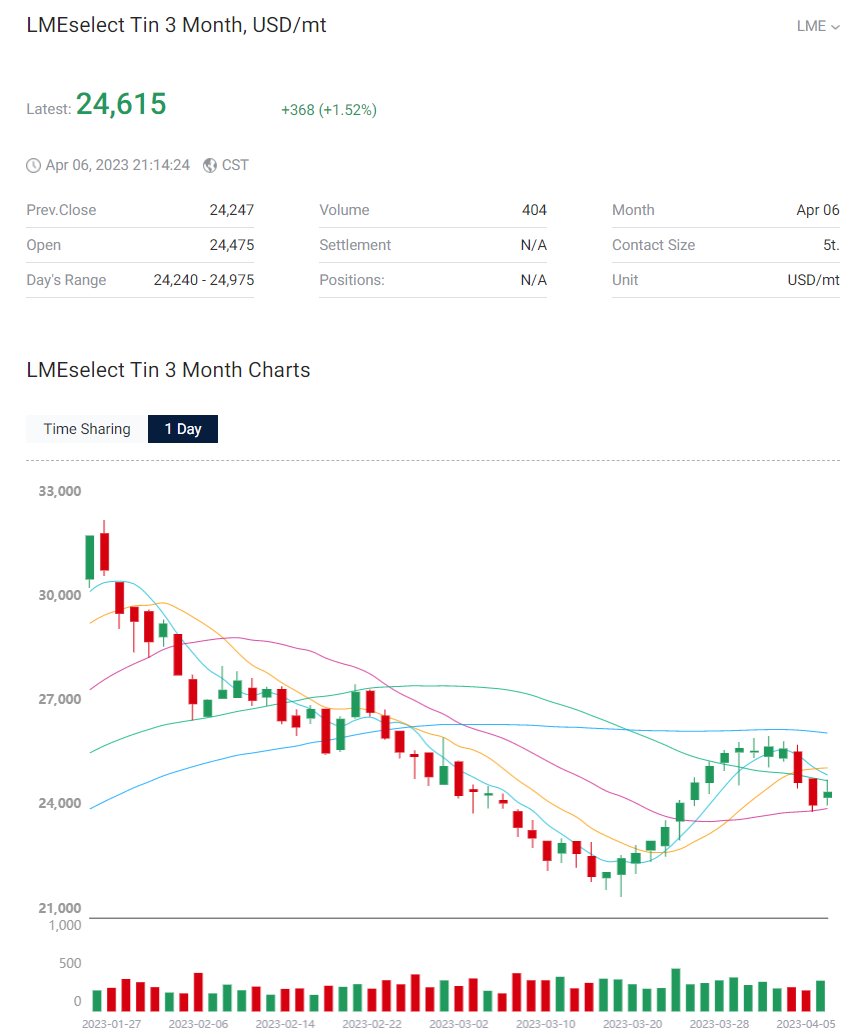The width and height of the screenshot is (863, 1036).
Task: Click the 2023-02-14 date axis label
Action: coord(285,1023)
